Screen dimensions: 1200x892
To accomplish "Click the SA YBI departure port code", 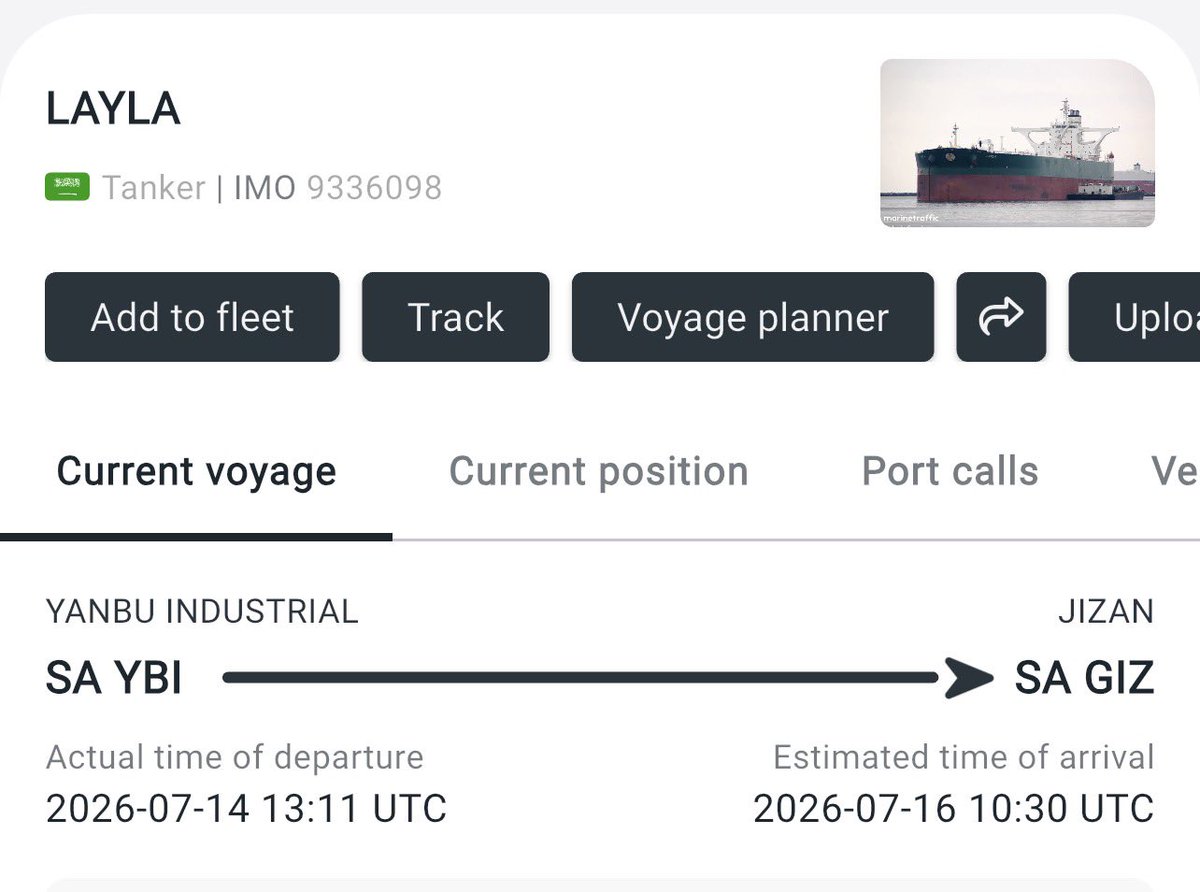I will (x=114, y=679).
